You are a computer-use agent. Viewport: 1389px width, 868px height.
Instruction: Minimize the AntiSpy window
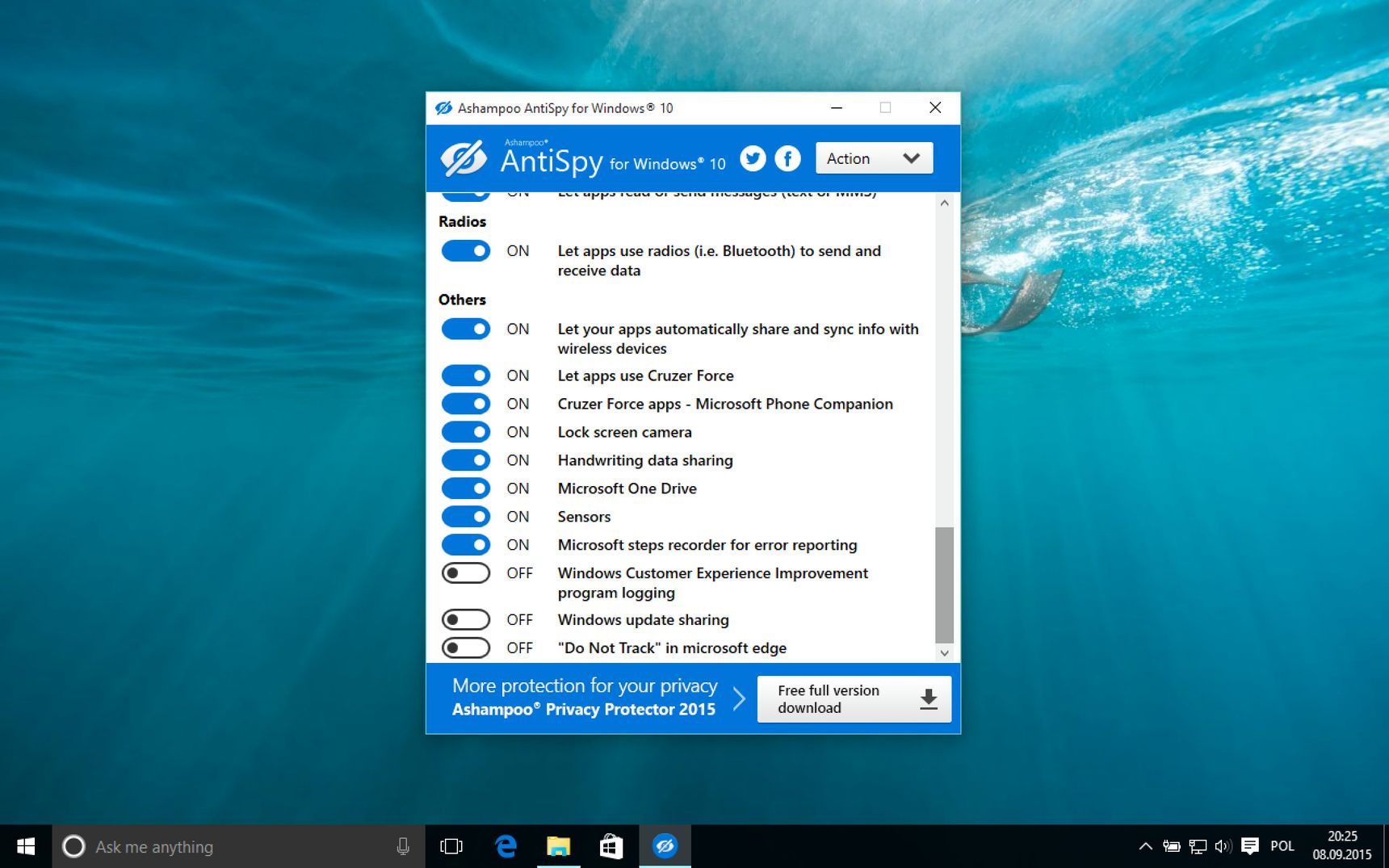837,108
